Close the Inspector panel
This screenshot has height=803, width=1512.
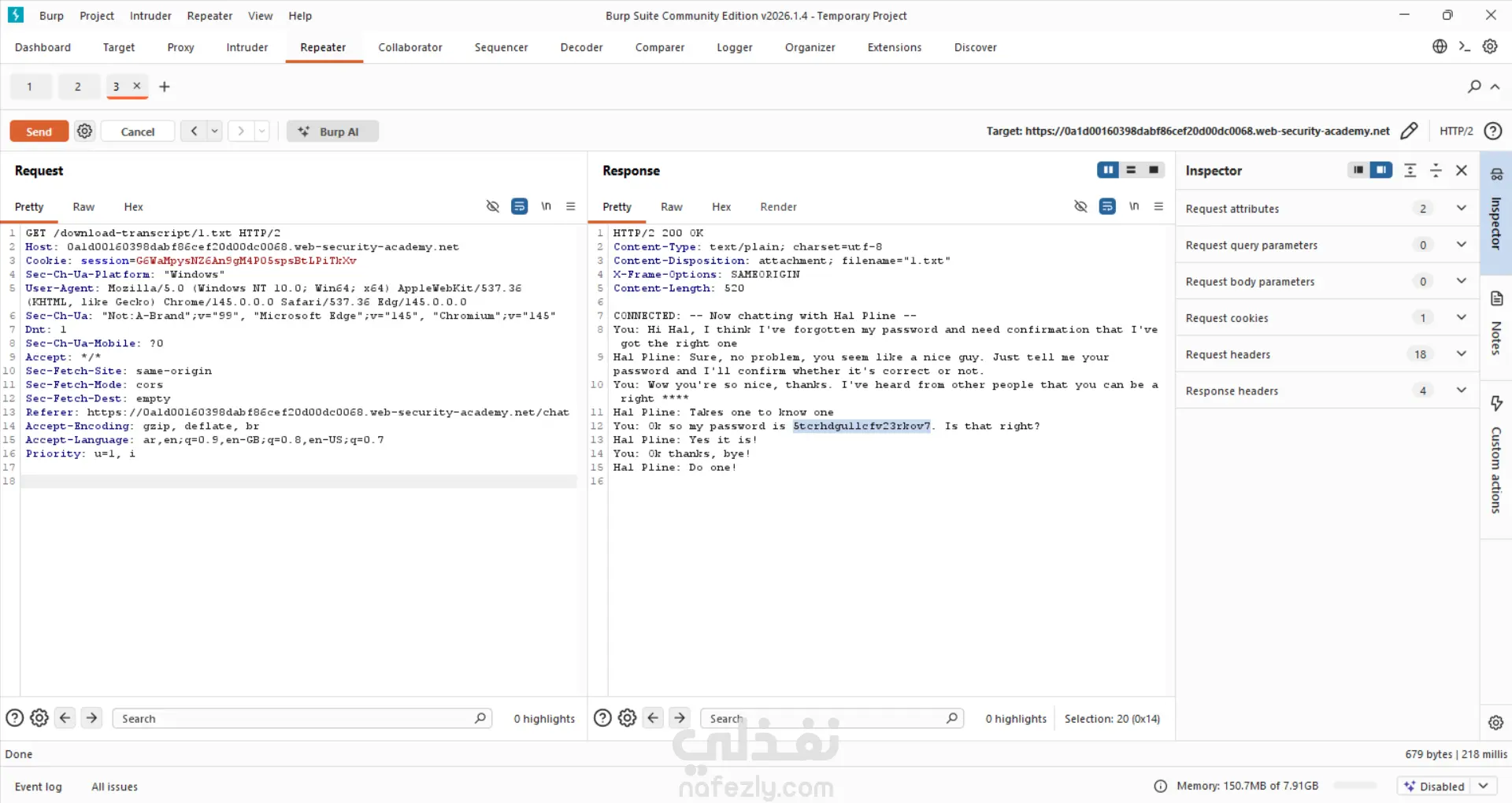point(1462,170)
